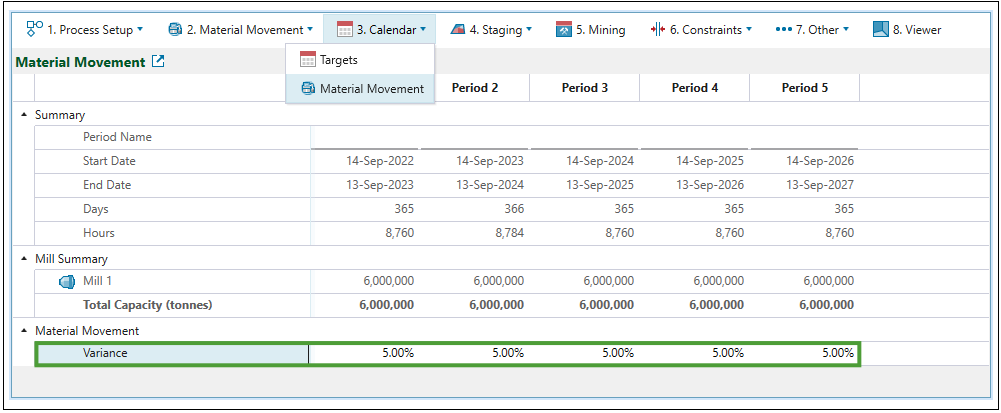Edit the Period 2 Variance value
Image resolution: width=1001 pixels, height=413 pixels.
pyautogui.click(x=475, y=353)
